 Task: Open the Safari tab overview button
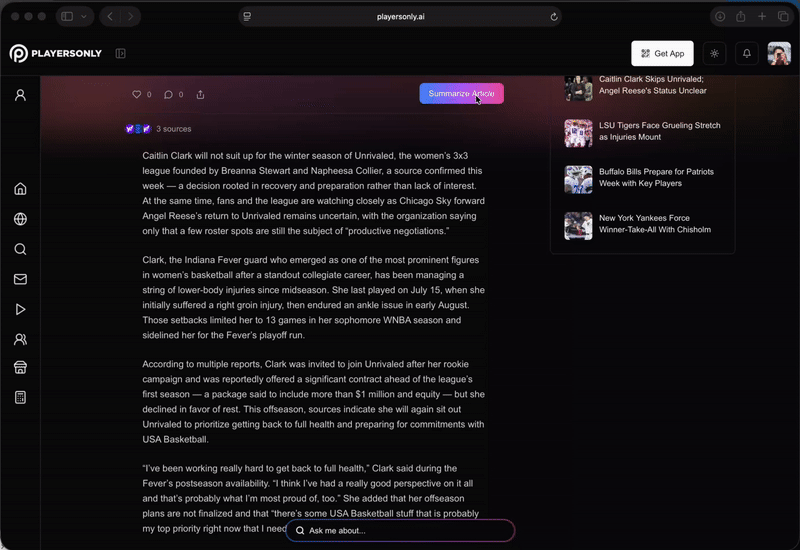(782, 16)
